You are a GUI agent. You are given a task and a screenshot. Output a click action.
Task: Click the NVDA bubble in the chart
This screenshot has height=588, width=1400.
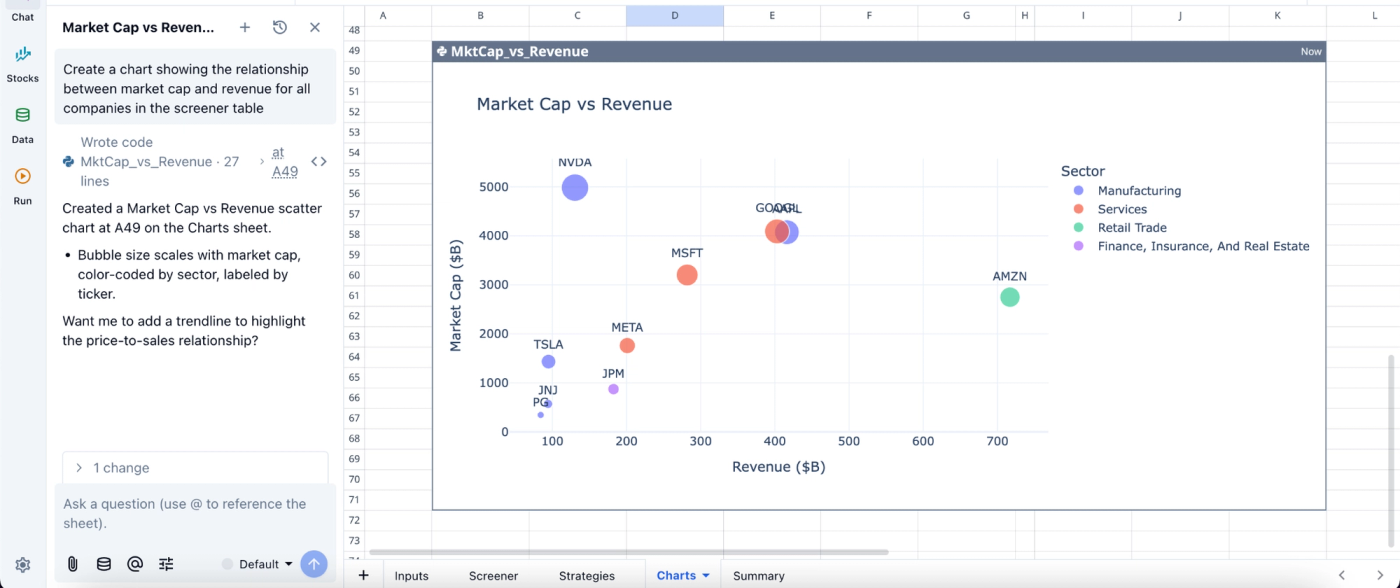point(575,187)
